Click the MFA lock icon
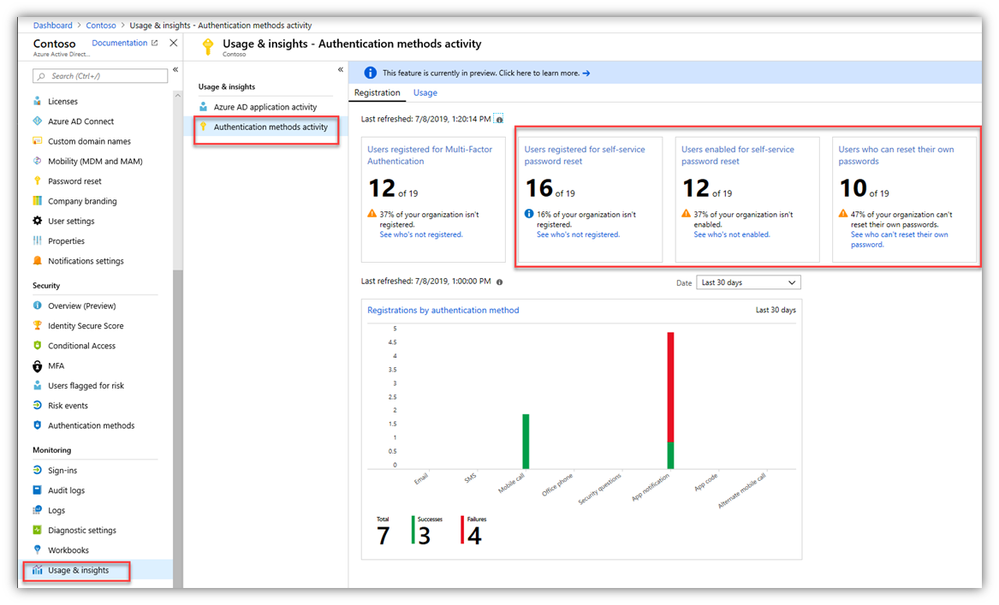999x605 pixels. coord(37,366)
